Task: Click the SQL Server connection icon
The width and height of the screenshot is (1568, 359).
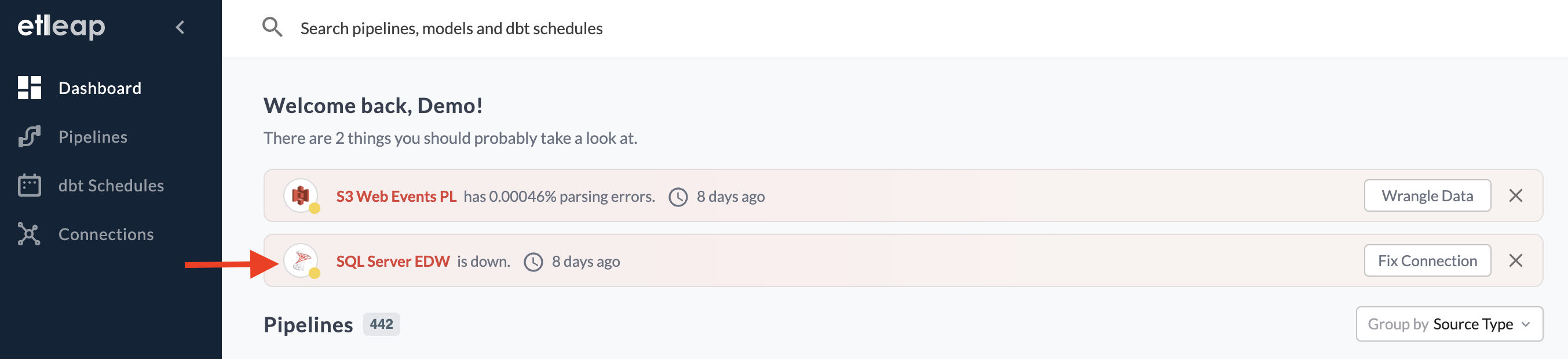Action: point(301,261)
